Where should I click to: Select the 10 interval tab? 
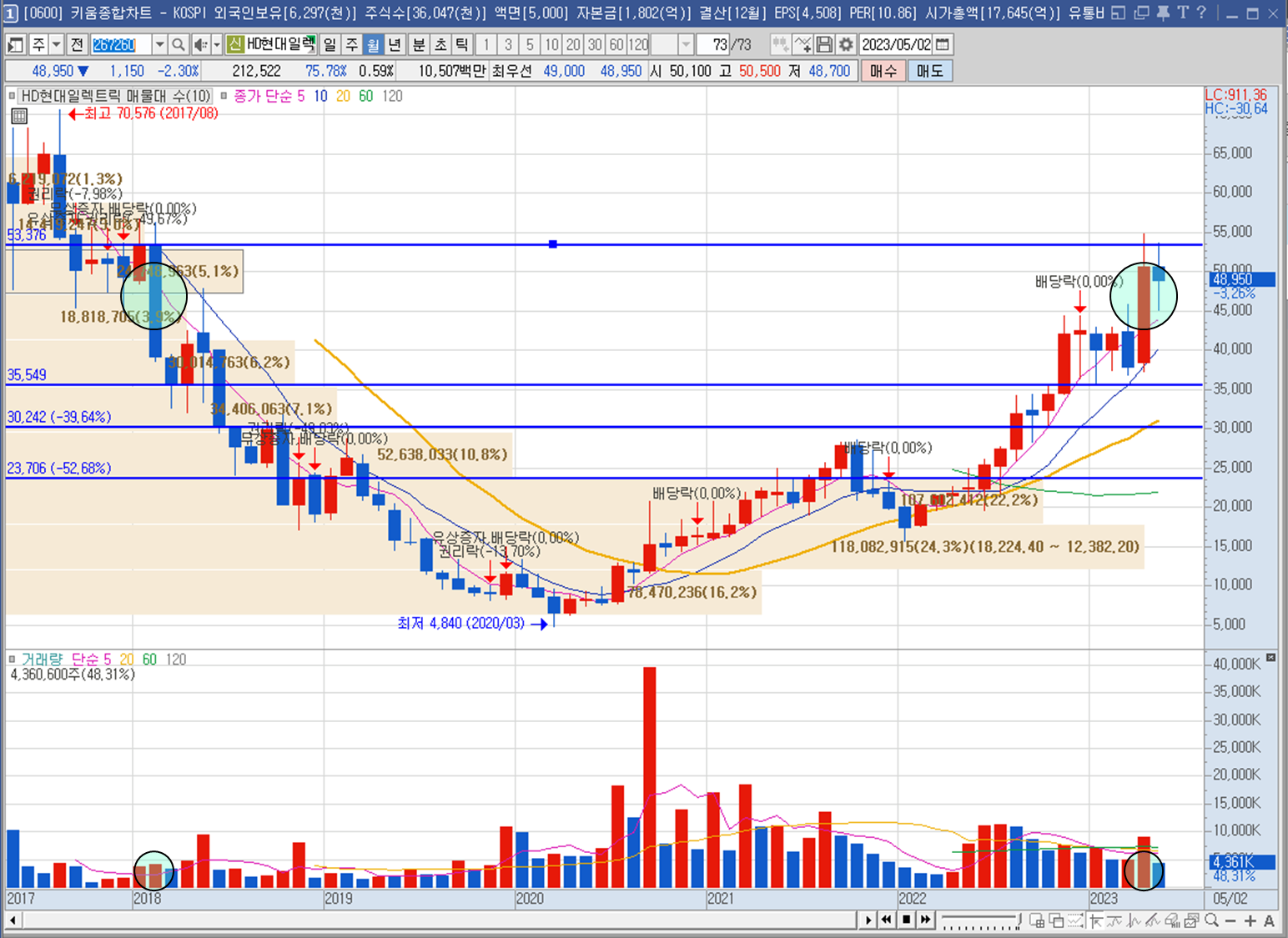[x=551, y=45]
